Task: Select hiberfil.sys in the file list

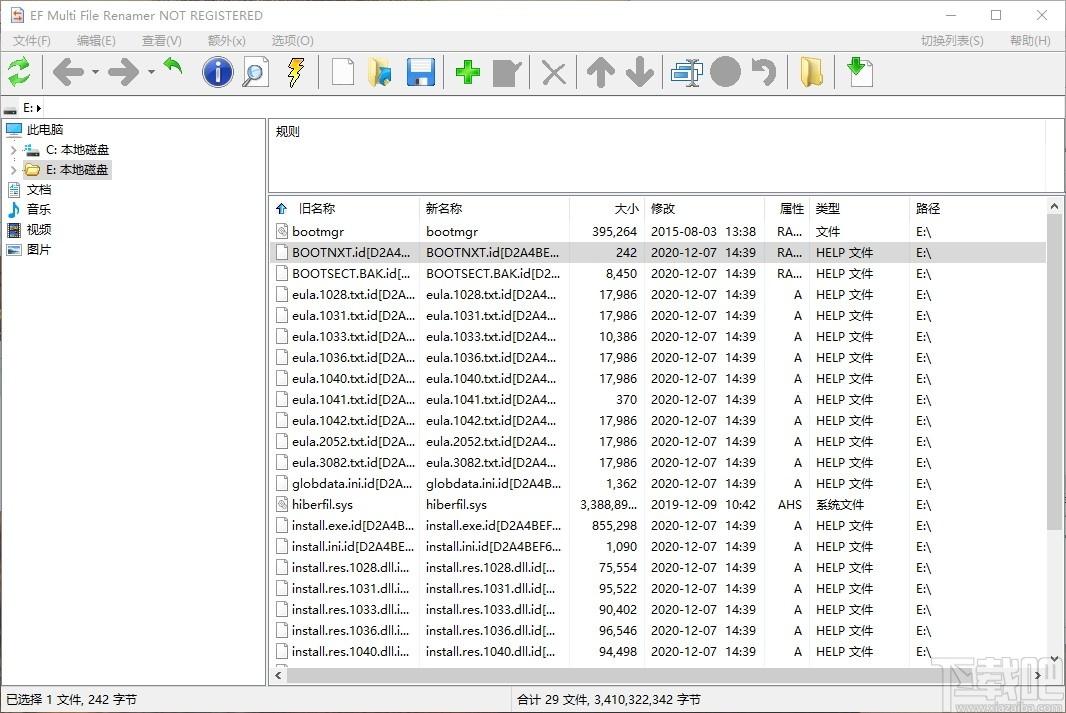Action: [x=322, y=505]
